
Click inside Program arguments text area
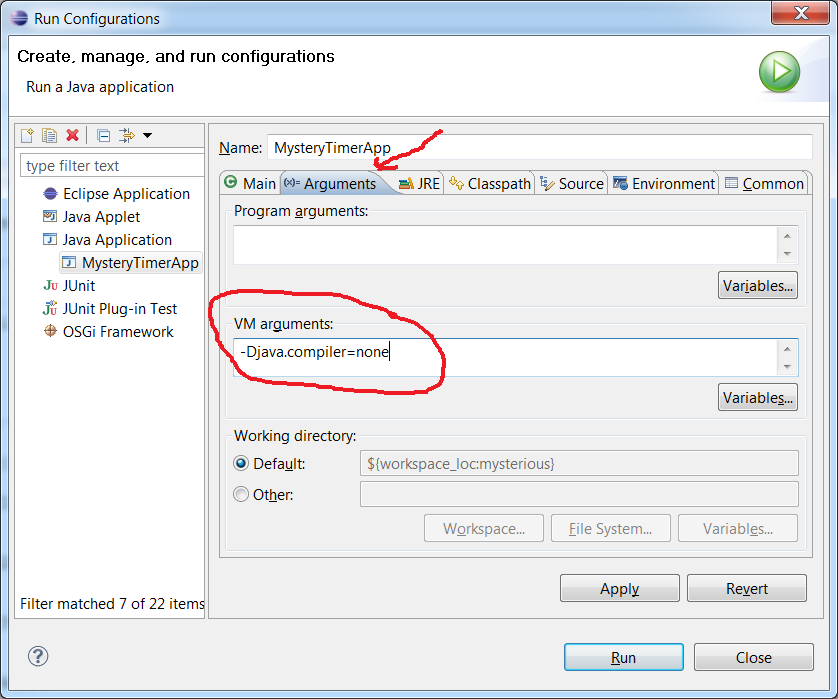(x=505, y=245)
